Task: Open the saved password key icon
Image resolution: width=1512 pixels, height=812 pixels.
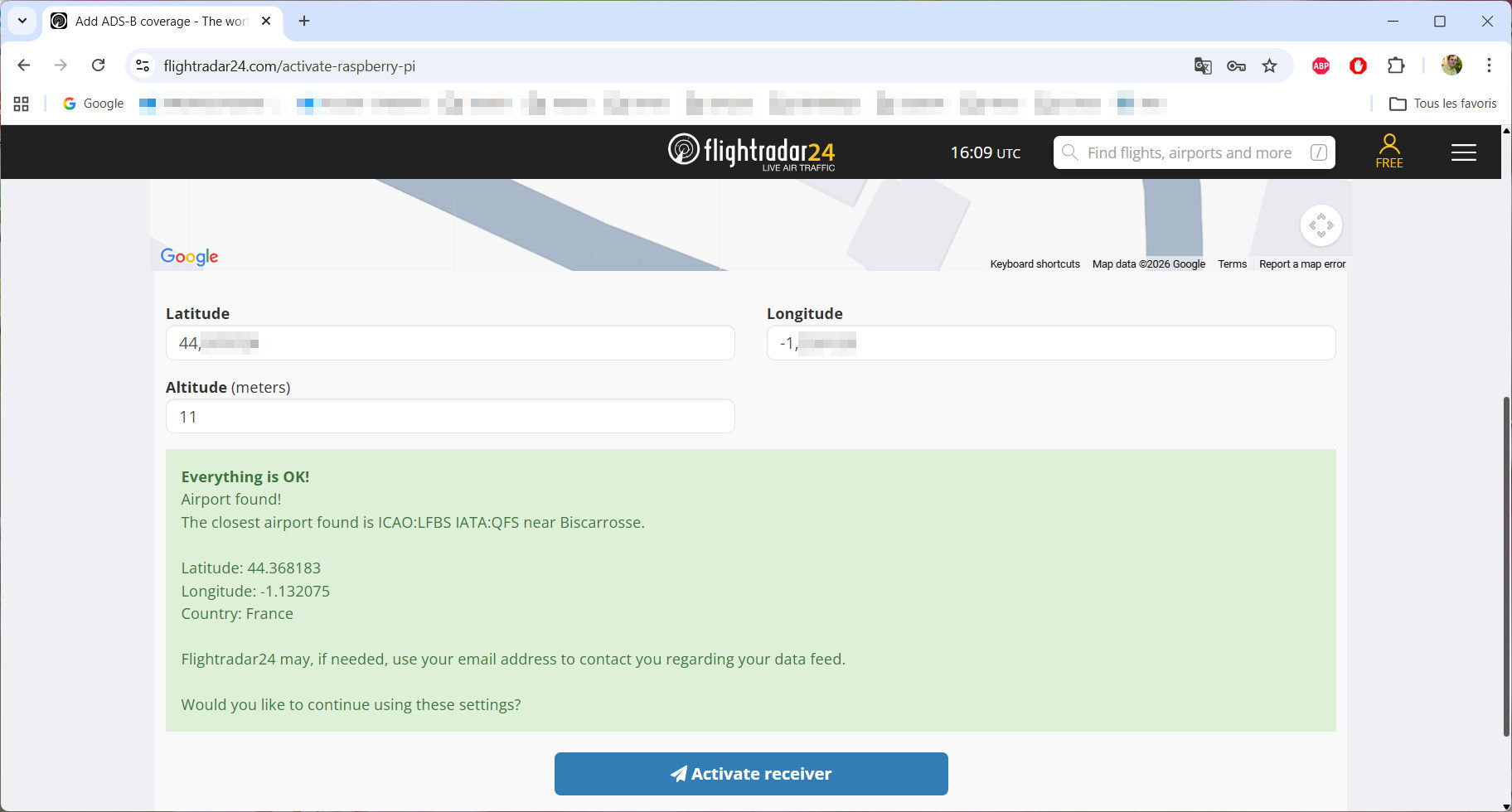Action: pyautogui.click(x=1236, y=65)
